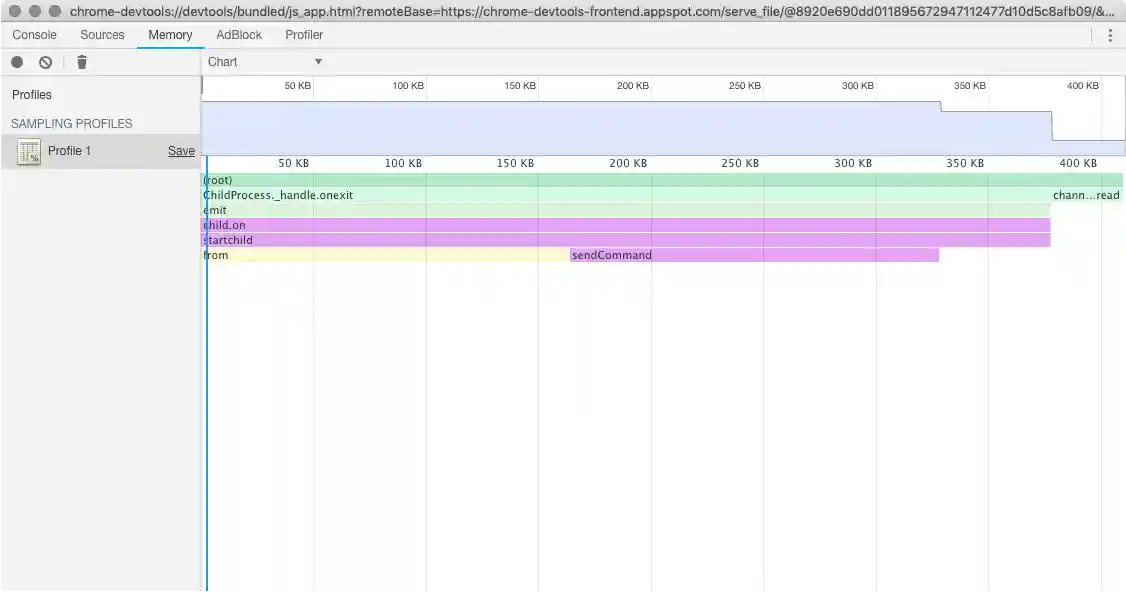Viewport: 1126px width, 592px height.
Task: Select Profile 1 in the profiles sidebar
Action: (x=70, y=151)
